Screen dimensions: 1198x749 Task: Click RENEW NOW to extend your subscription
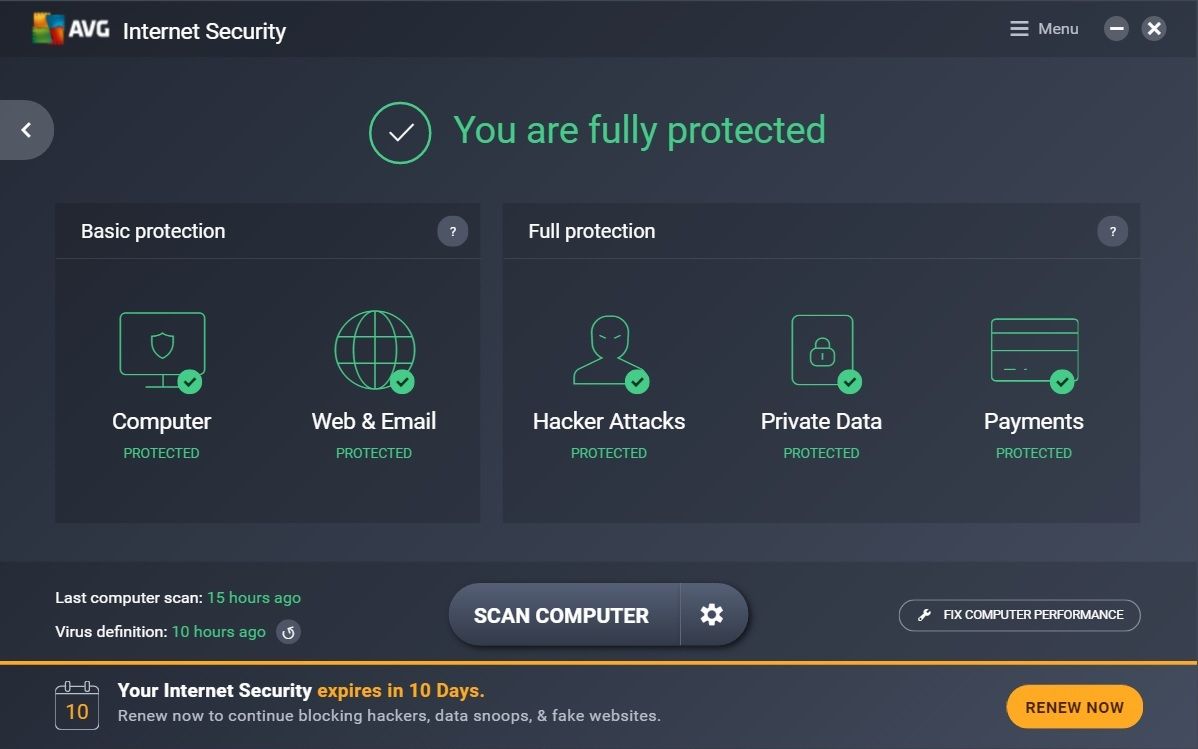coord(1074,706)
